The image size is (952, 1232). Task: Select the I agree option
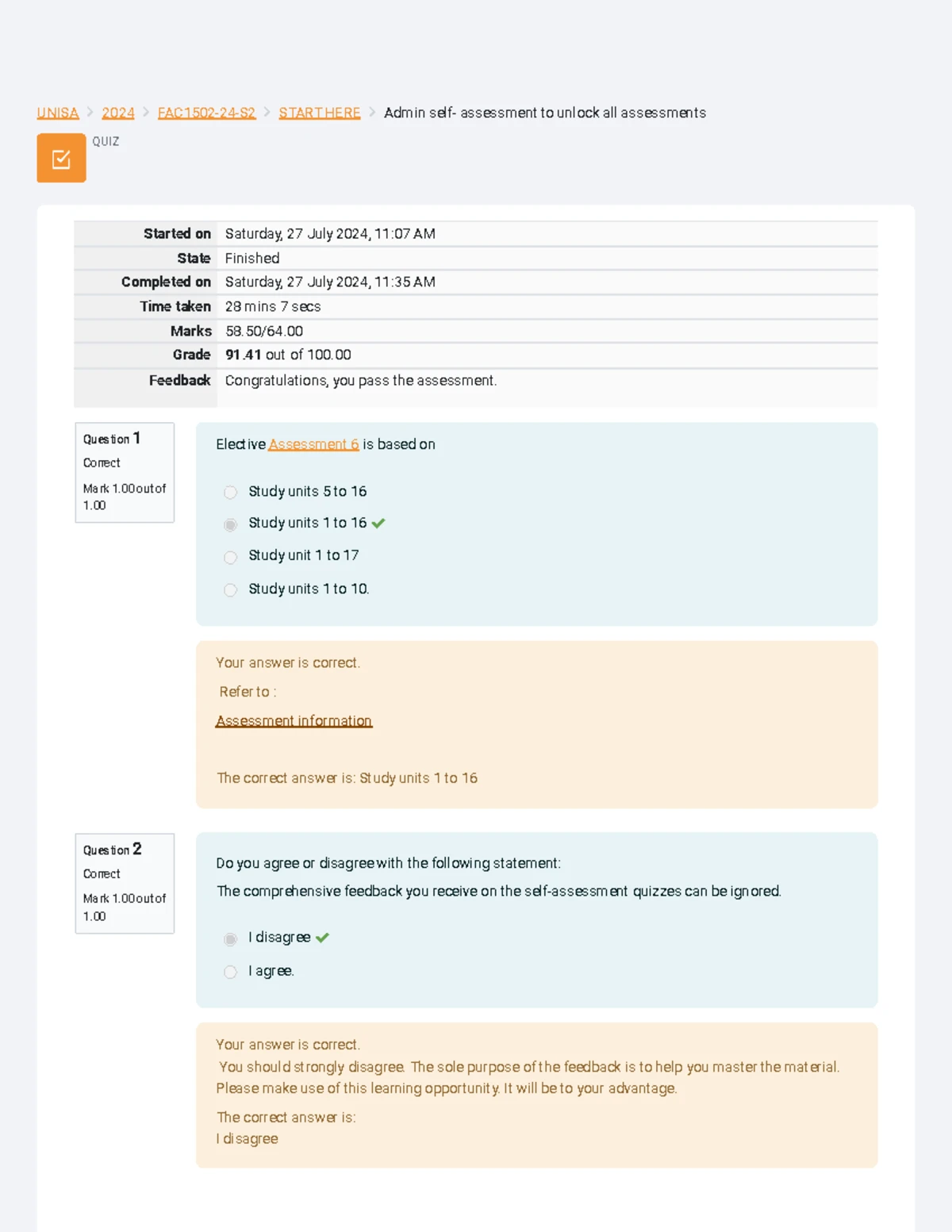coord(230,972)
